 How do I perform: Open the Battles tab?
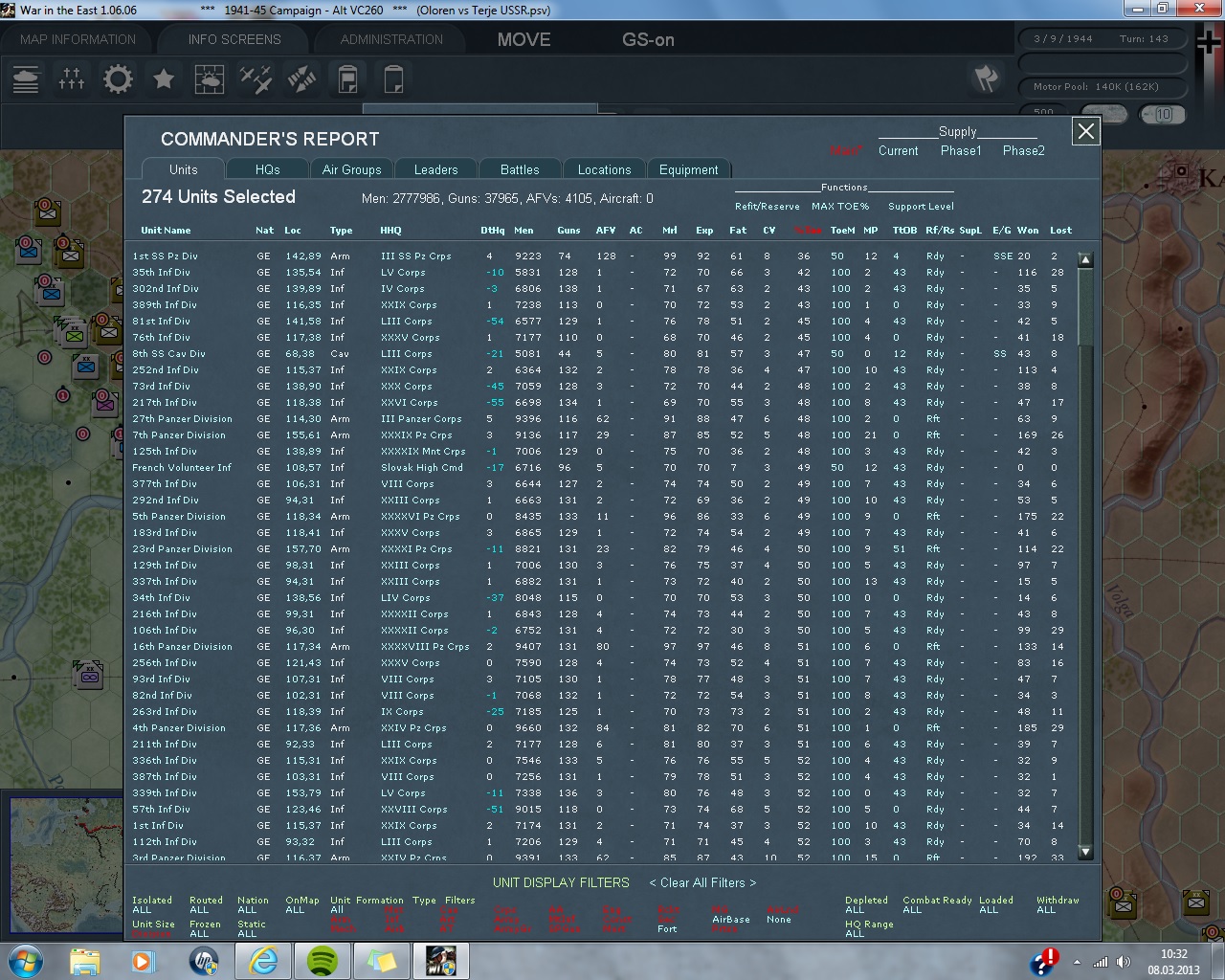pos(520,169)
